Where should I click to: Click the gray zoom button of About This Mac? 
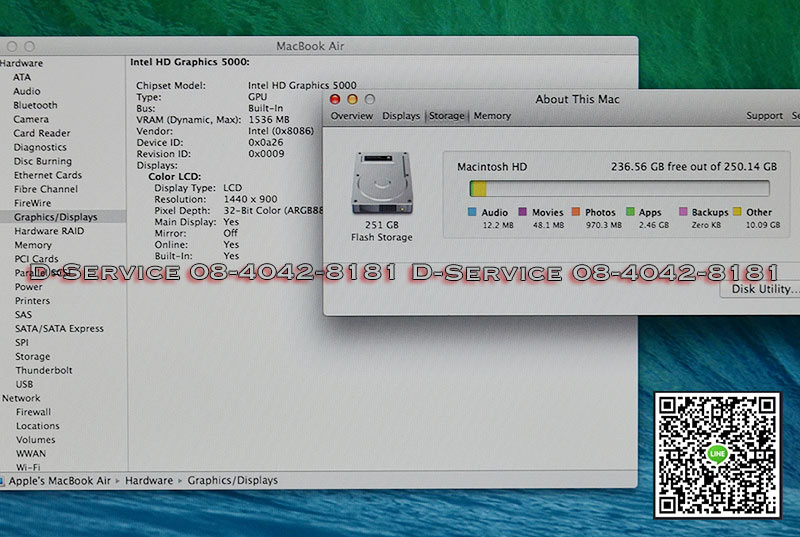pos(370,99)
